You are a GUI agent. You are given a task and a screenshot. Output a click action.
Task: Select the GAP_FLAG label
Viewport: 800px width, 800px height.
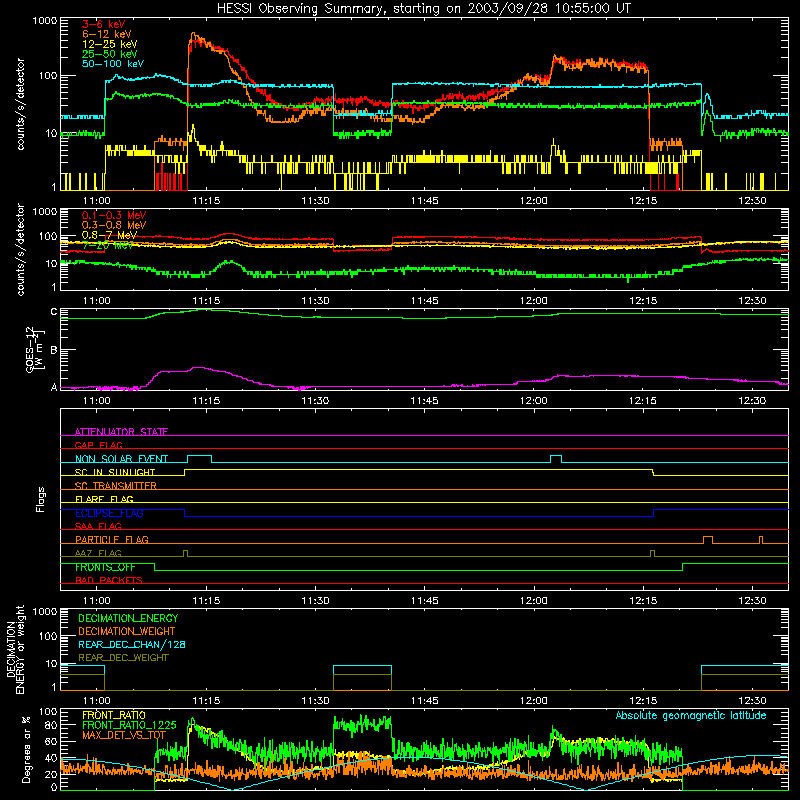98,445
